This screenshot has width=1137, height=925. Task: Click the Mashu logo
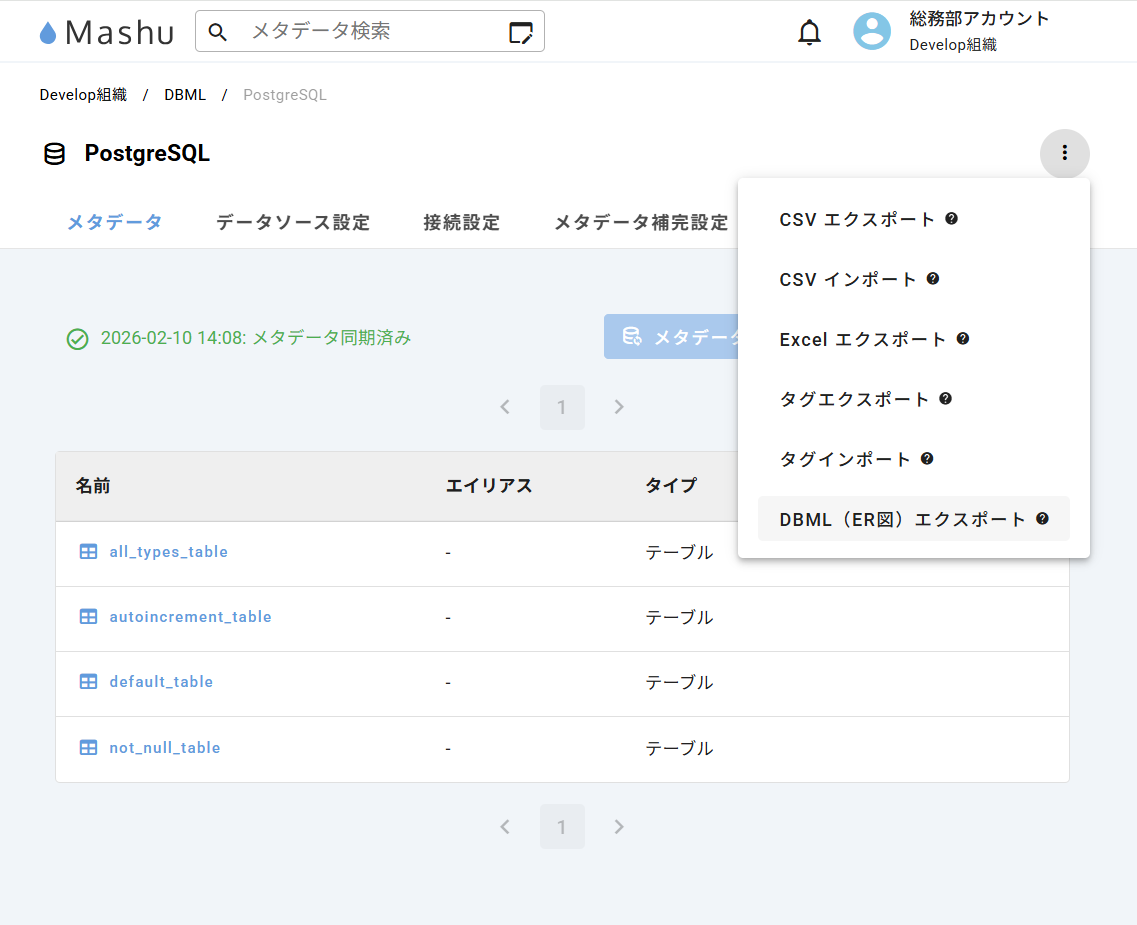(x=106, y=32)
